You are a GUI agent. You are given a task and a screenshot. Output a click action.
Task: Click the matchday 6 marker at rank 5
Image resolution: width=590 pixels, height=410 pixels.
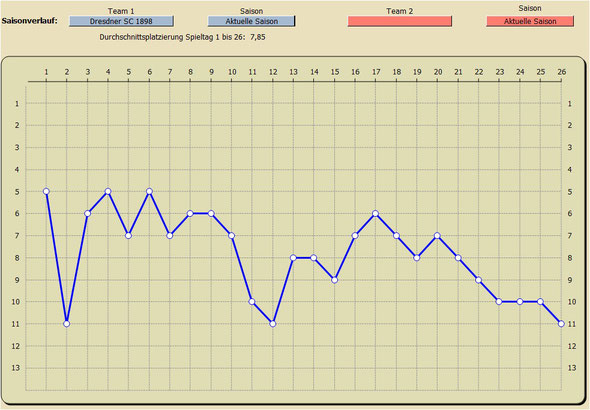coord(149,191)
